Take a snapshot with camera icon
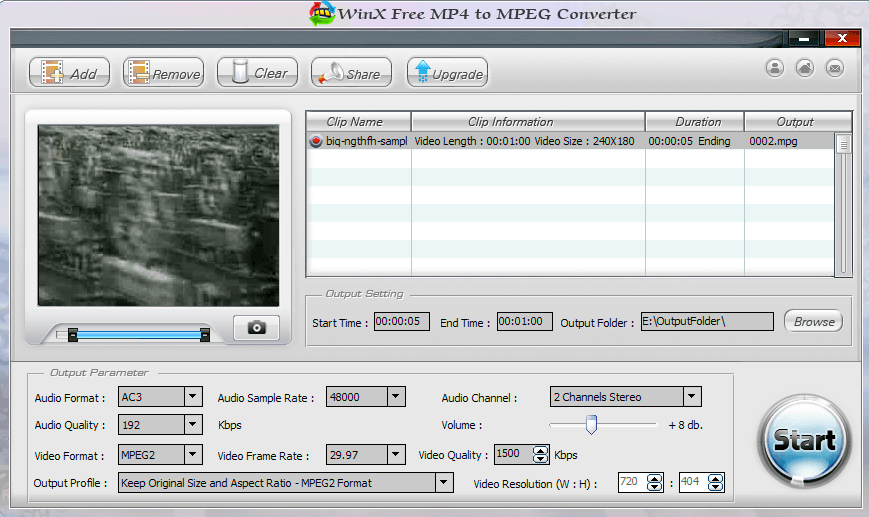The image size is (869, 517). (257, 328)
